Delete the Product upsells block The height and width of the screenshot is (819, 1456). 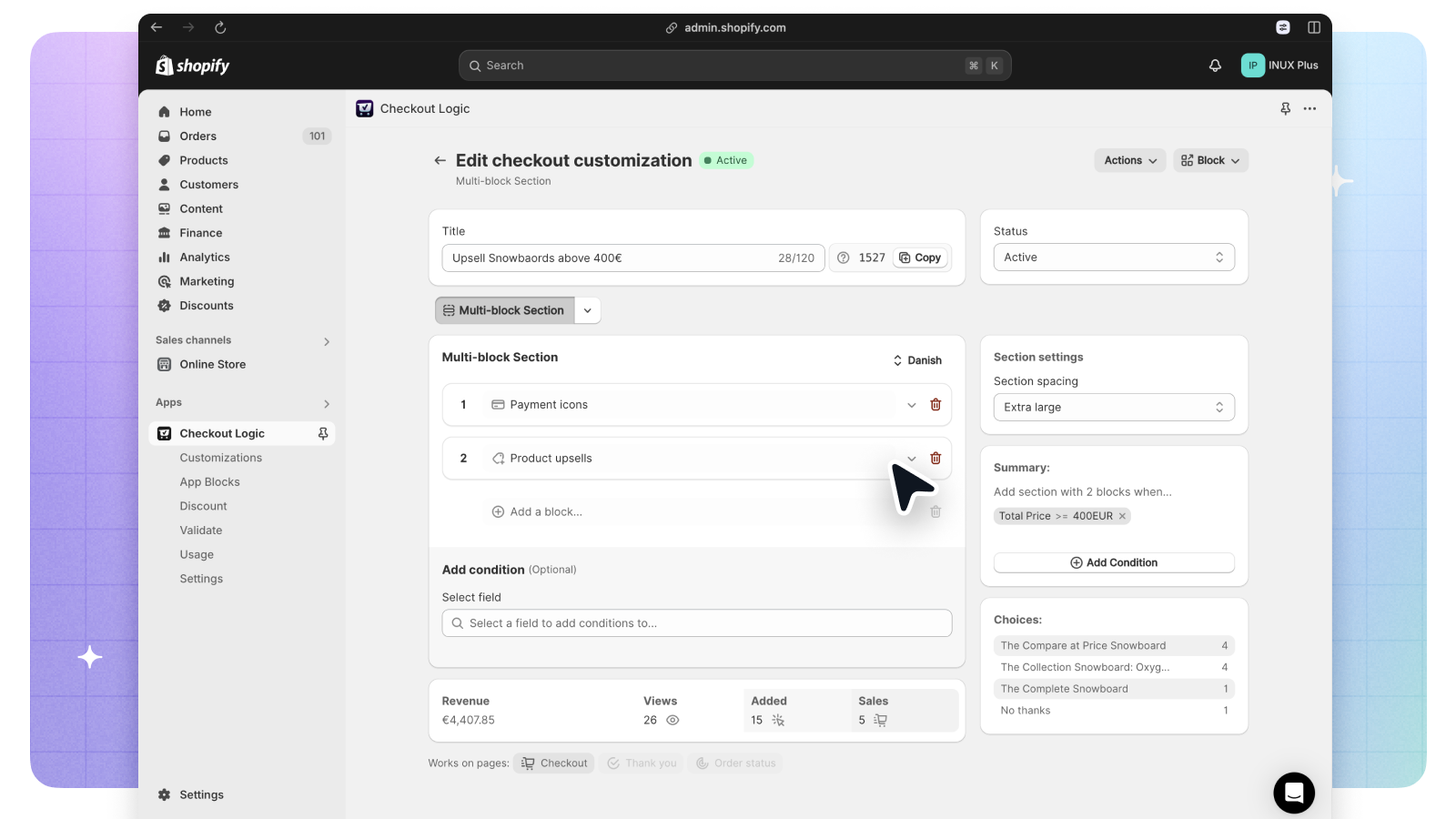pyautogui.click(x=935, y=459)
